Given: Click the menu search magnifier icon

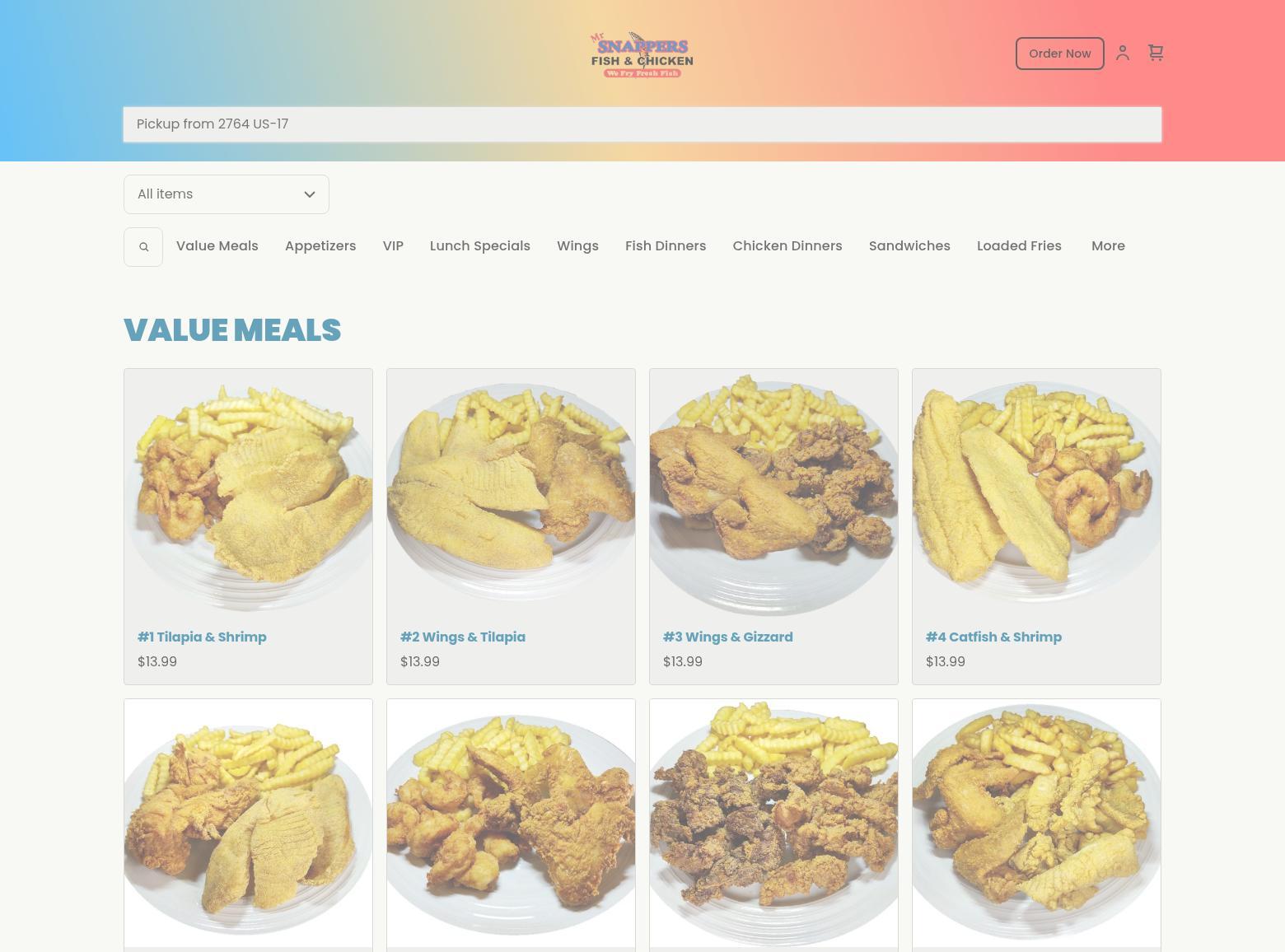Looking at the screenshot, I should 143,247.
